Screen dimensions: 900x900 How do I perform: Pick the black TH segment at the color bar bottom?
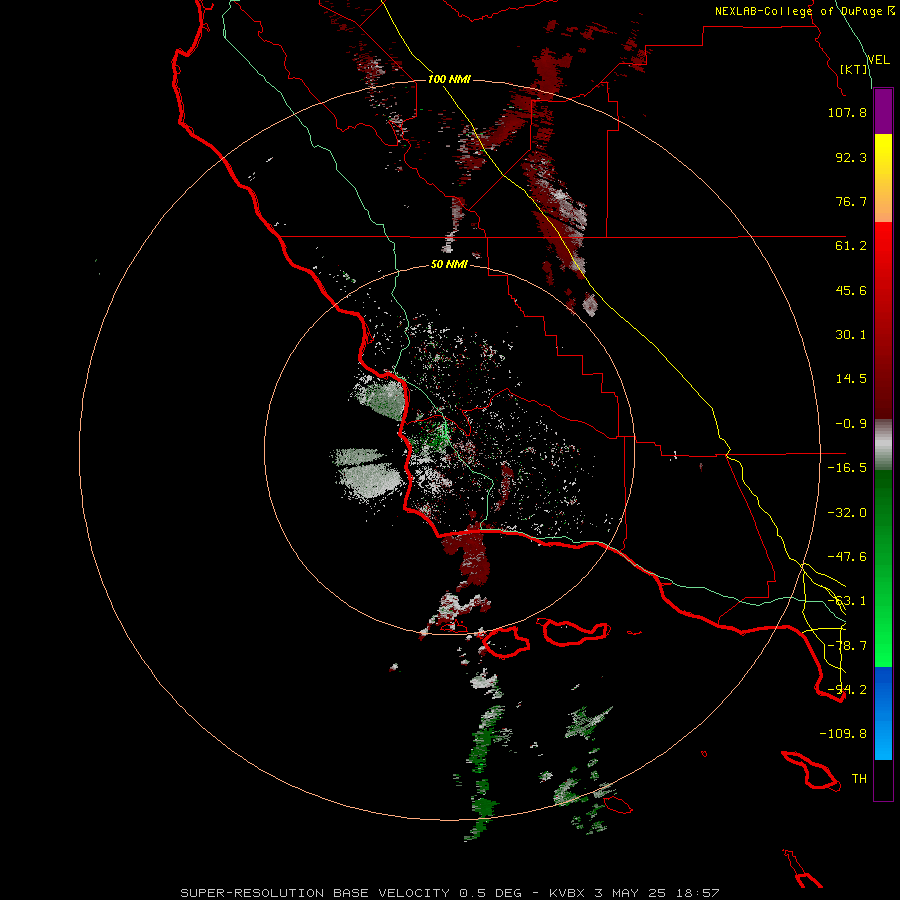click(x=883, y=780)
